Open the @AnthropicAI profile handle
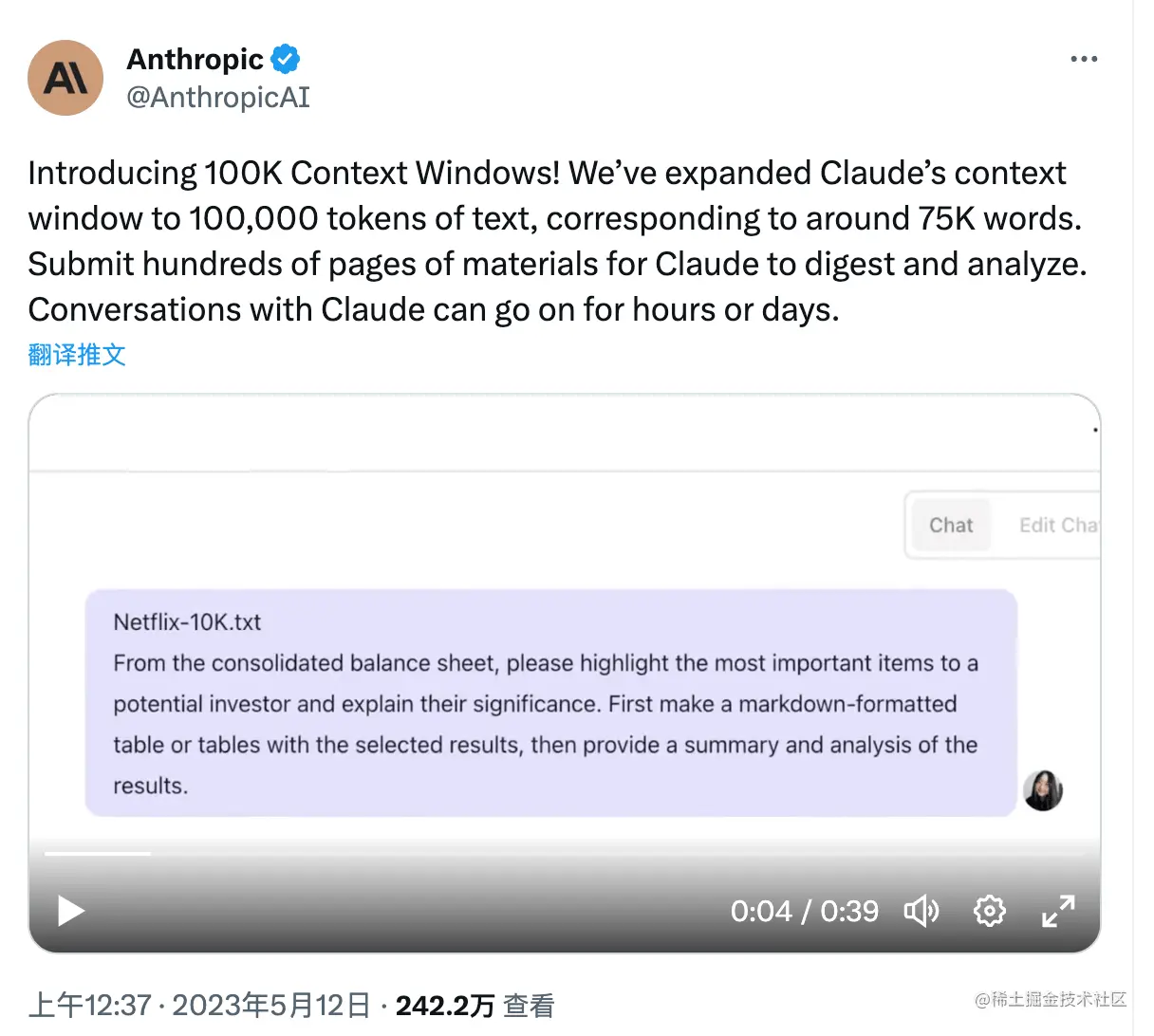The image size is (1154, 1036). click(218, 96)
